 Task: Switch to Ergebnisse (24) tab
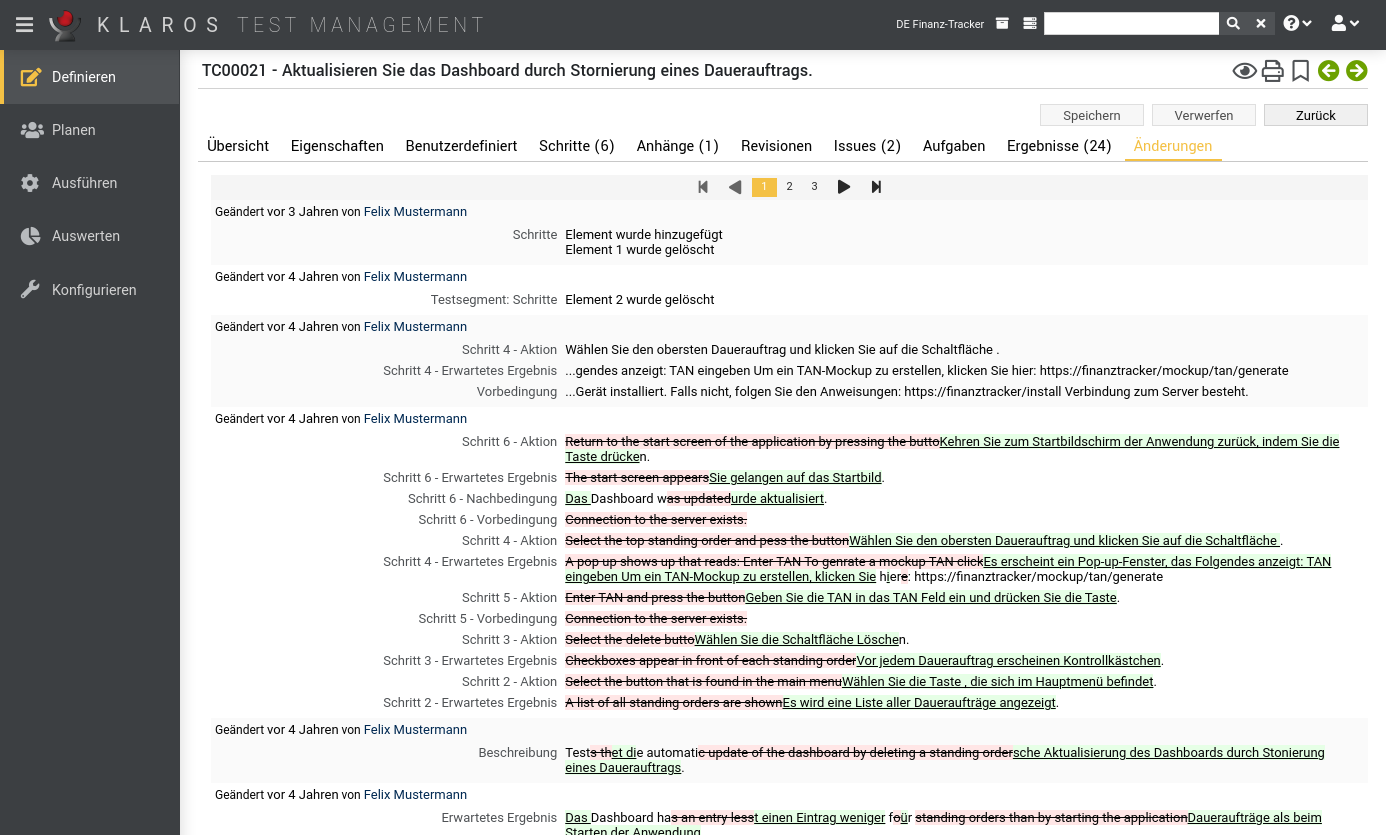(1059, 146)
